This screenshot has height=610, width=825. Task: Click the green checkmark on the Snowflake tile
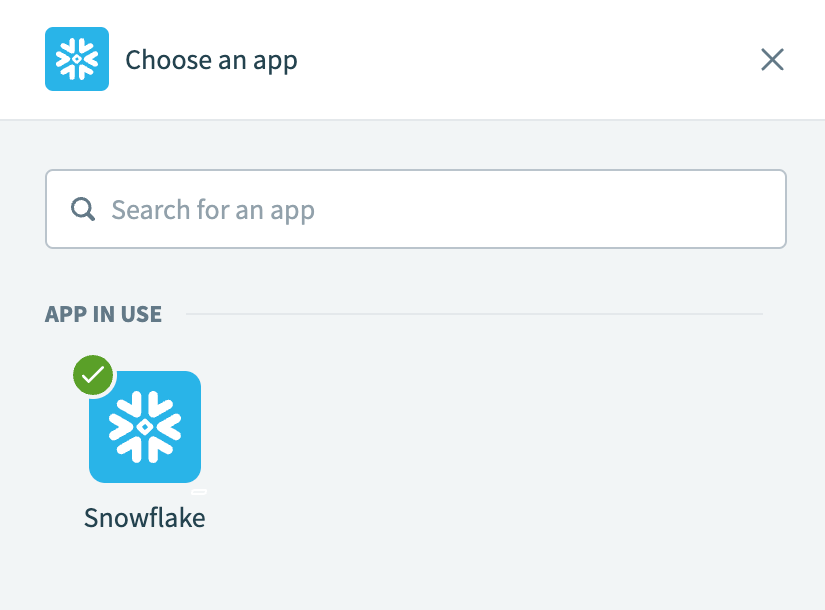pyautogui.click(x=93, y=376)
